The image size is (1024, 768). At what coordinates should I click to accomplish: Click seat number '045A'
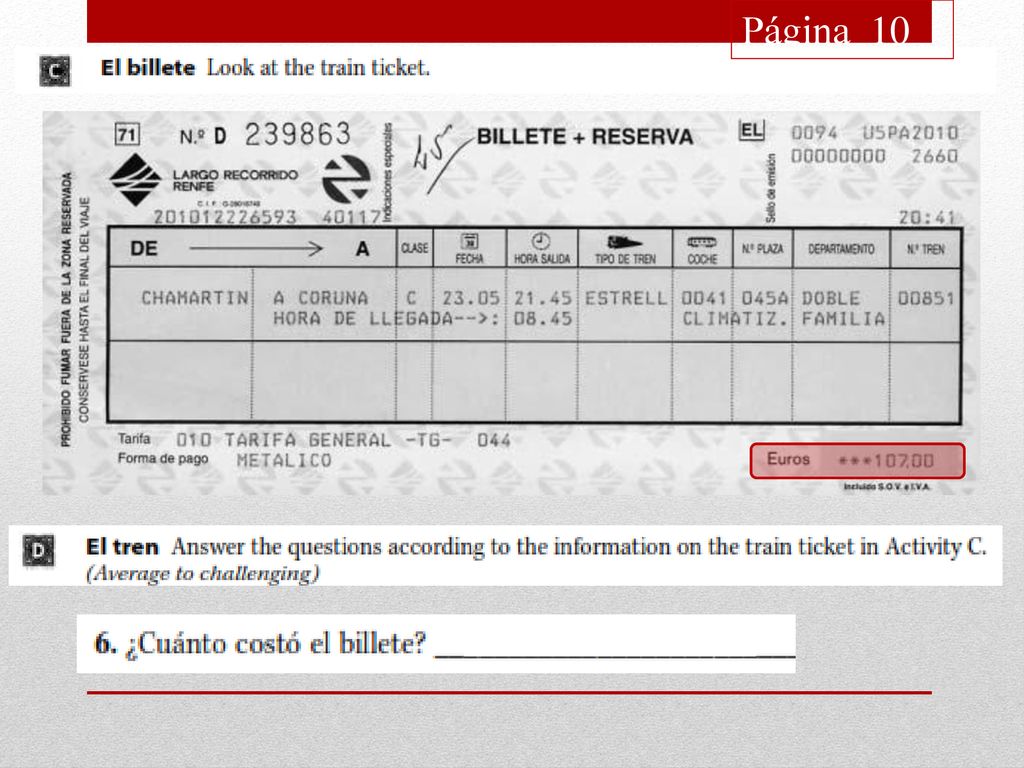point(765,298)
